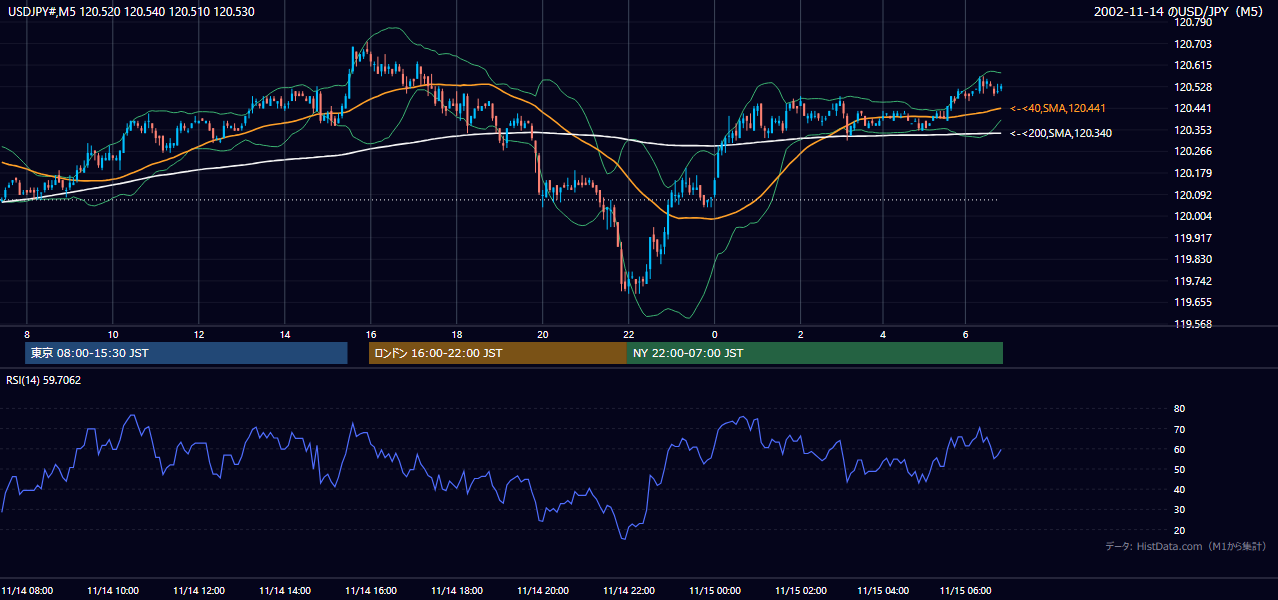Click price axis value 119.655
This screenshot has width=1278, height=600.
1193,302
